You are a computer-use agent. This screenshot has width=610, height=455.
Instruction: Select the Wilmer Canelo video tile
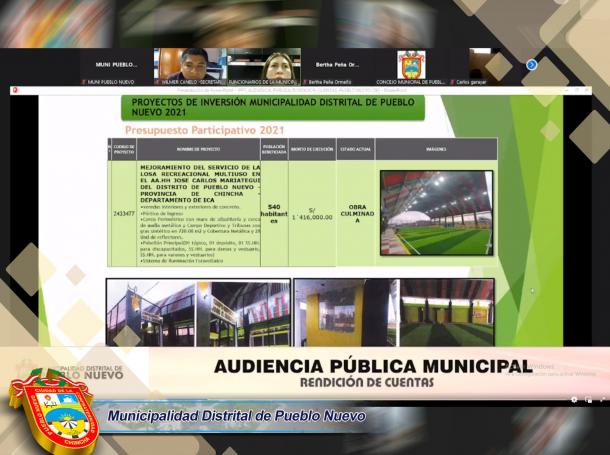click(x=185, y=64)
